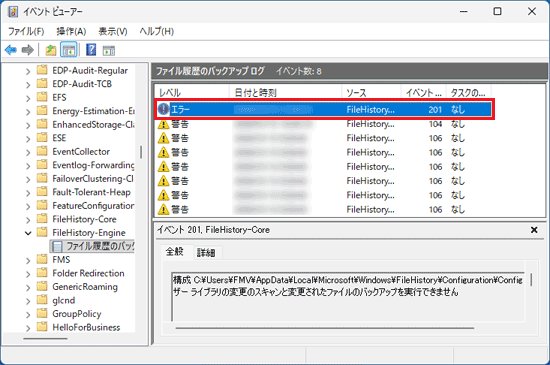
Task: Switch to the 全般 tab
Action: point(175,251)
